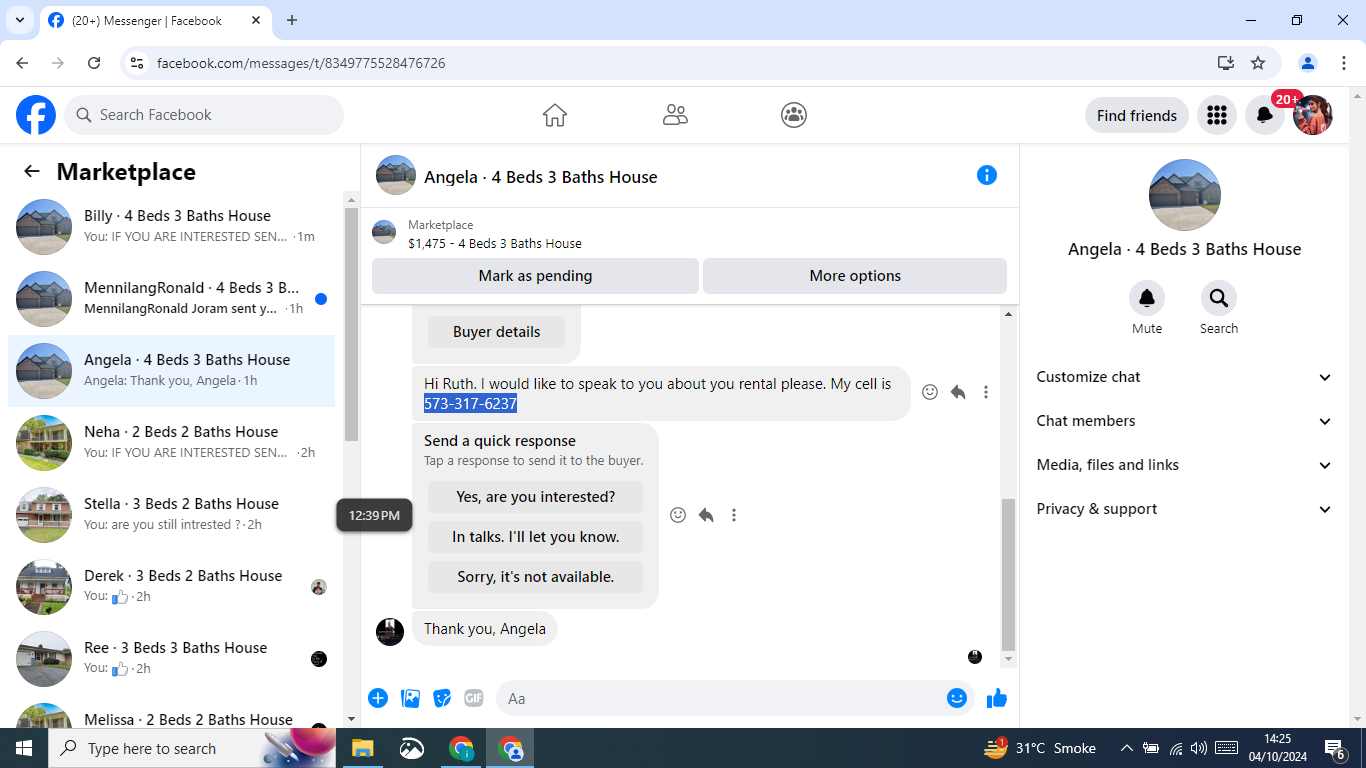
Task: Click the conversation list scrollbar thumb
Action: click(351, 324)
